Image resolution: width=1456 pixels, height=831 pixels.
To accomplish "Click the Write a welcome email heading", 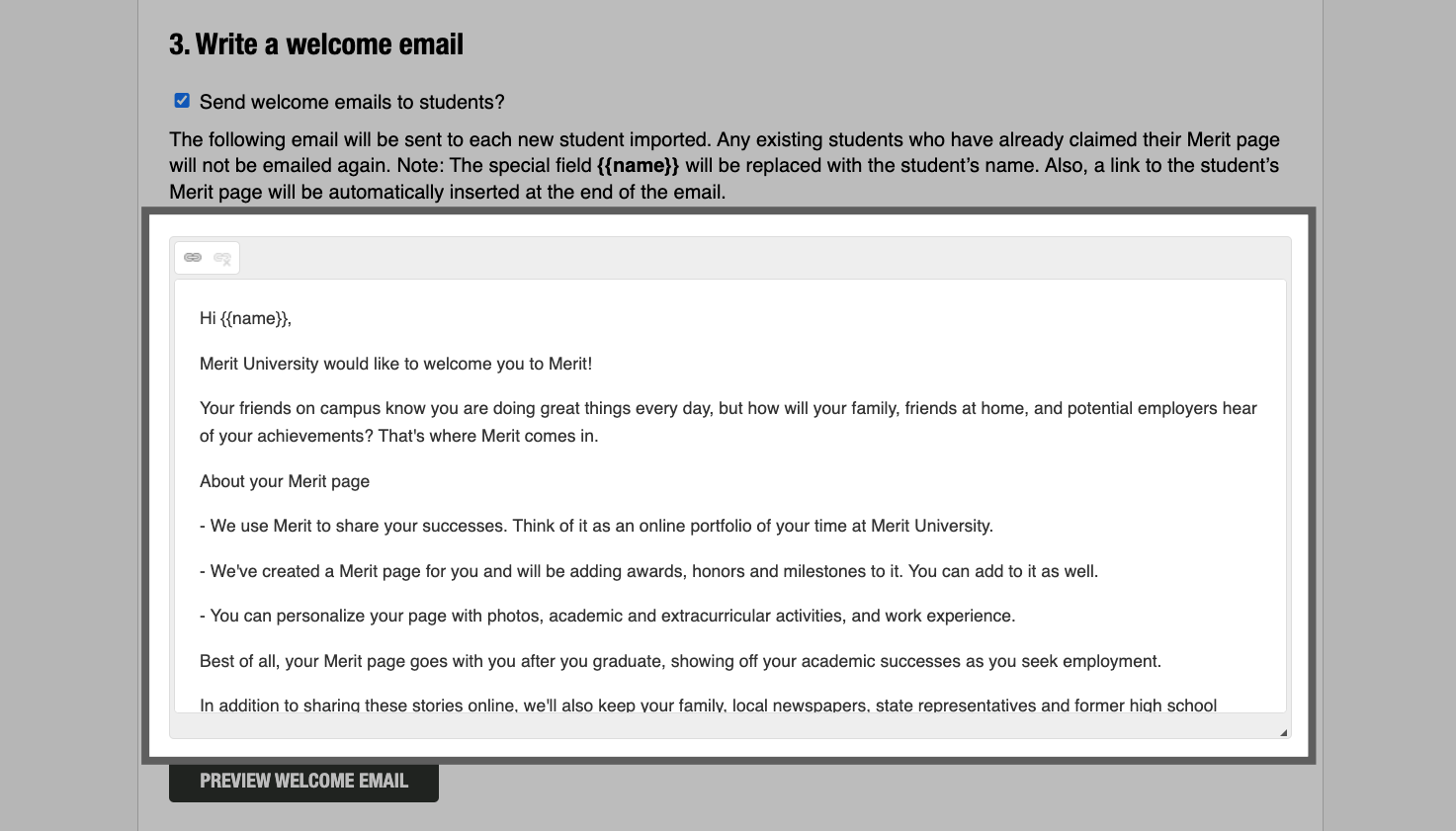I will click(315, 43).
